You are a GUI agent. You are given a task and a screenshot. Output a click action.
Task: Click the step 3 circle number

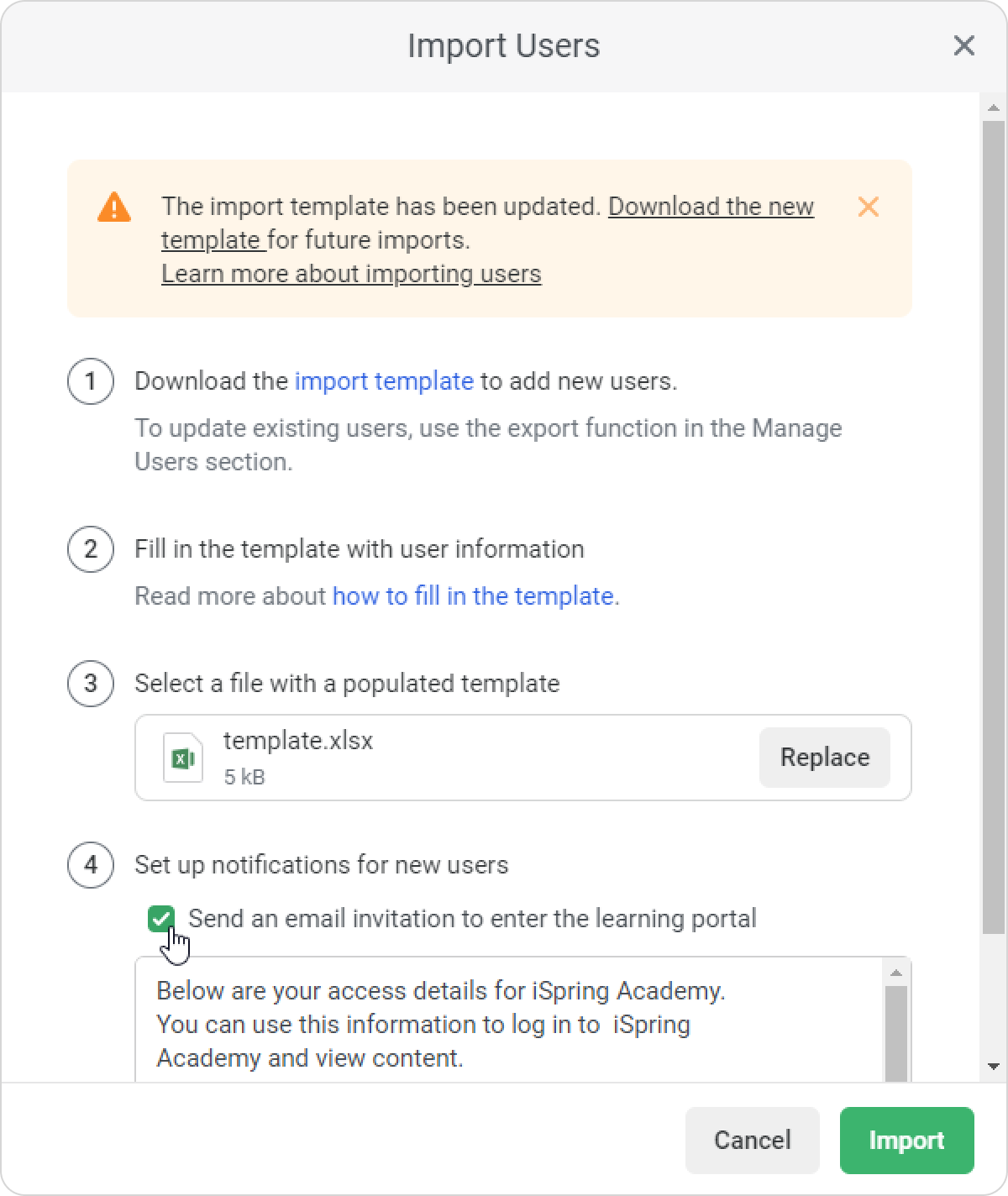[x=91, y=683]
